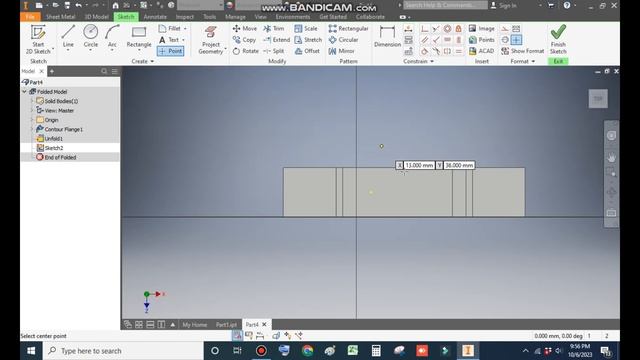
Task: Switch to the Part1.ipt document tab
Action: click(226, 324)
